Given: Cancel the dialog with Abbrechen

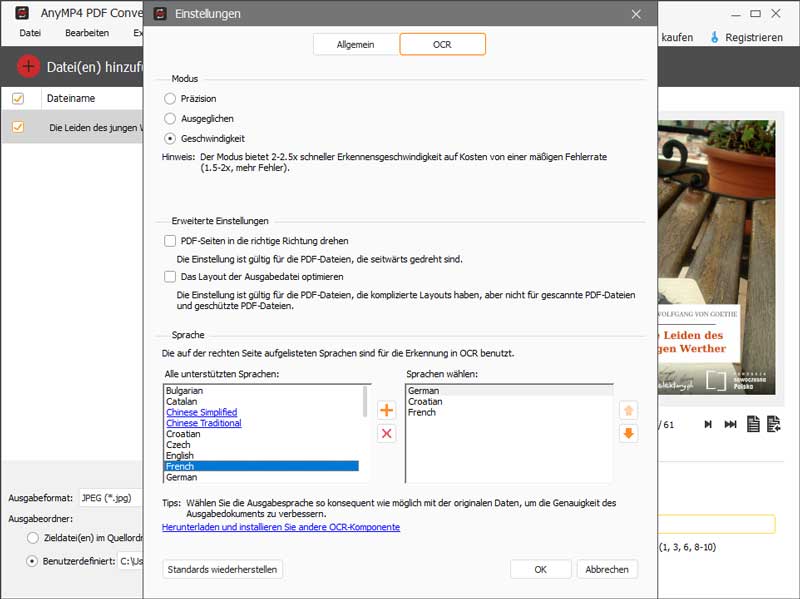Looking at the screenshot, I should tap(607, 569).
